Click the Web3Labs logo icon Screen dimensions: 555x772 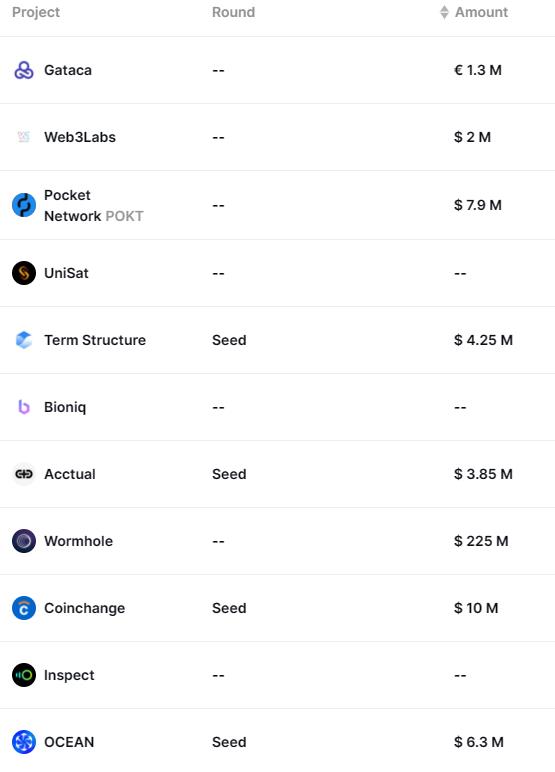(x=24, y=137)
